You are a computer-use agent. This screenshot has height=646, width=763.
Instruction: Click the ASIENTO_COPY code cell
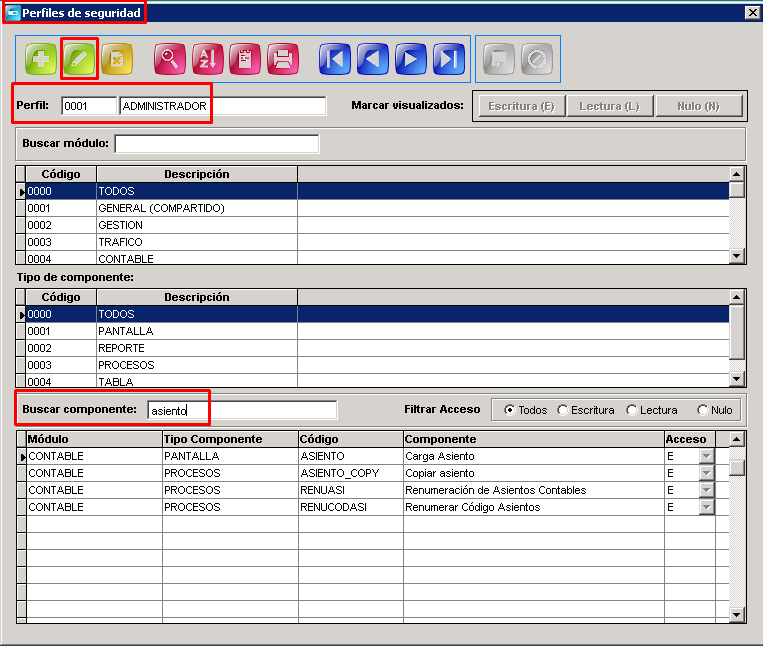351,473
